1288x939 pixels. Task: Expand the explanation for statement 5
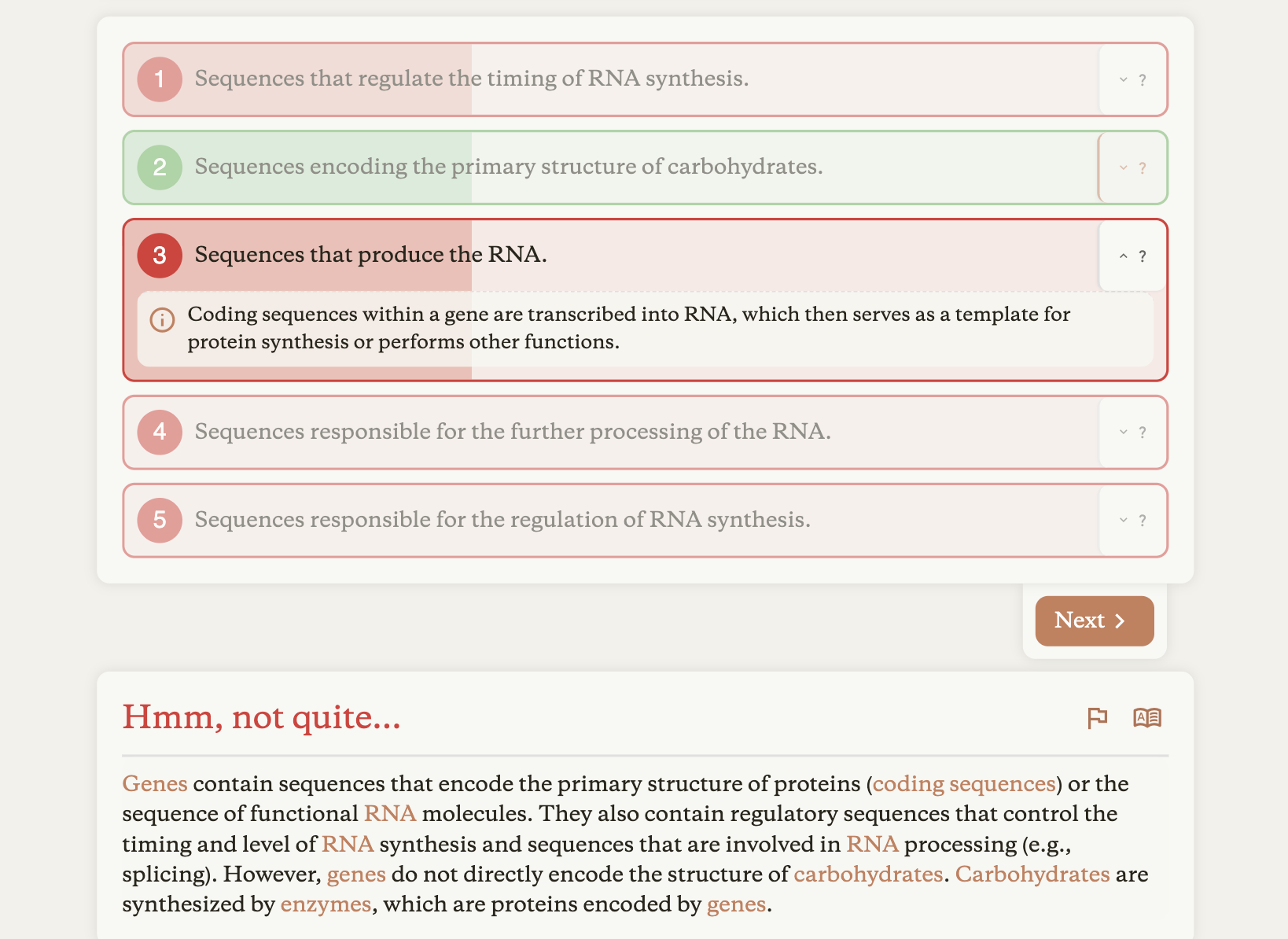[1122, 520]
